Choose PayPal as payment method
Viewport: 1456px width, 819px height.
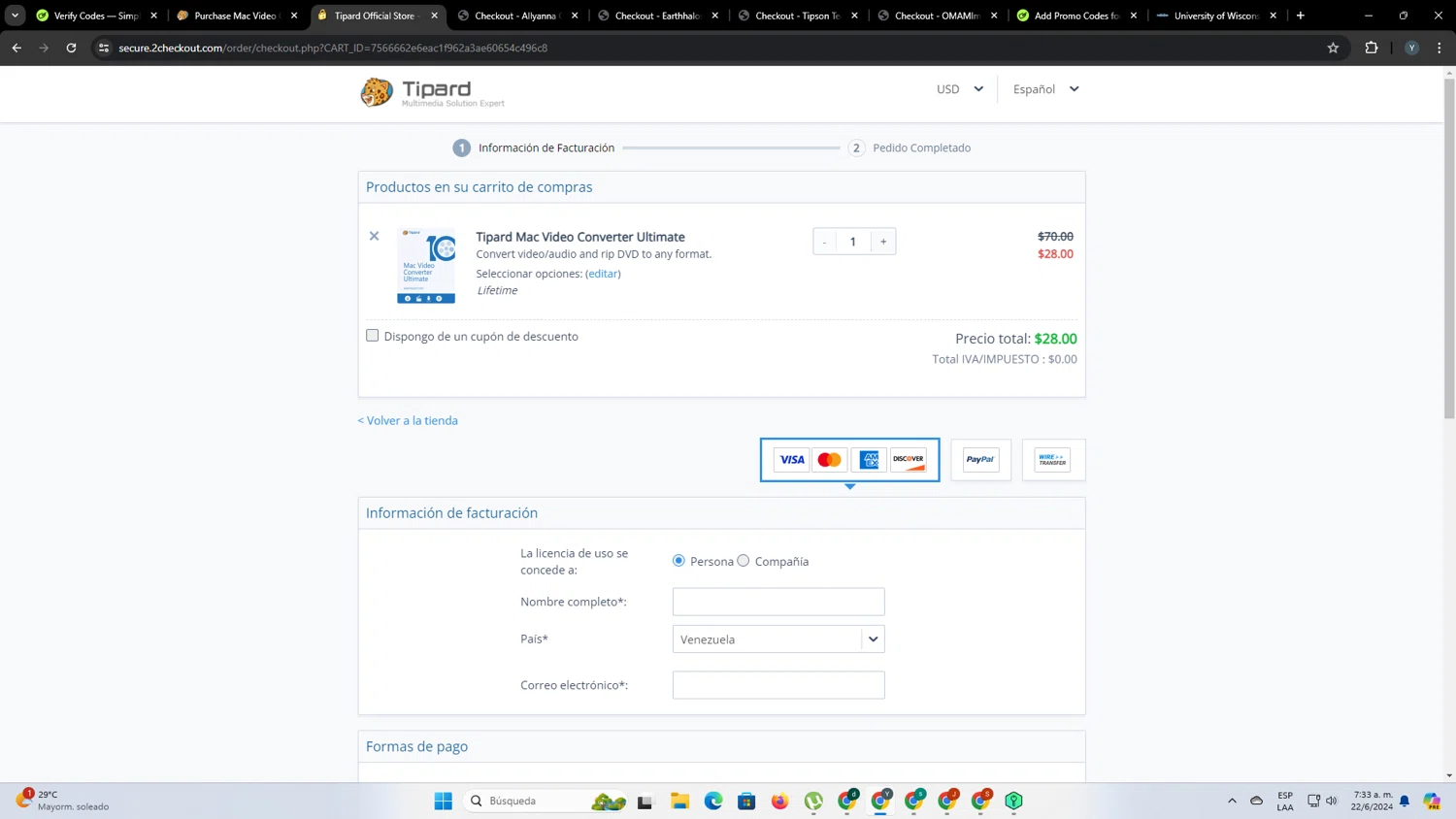tap(980, 460)
